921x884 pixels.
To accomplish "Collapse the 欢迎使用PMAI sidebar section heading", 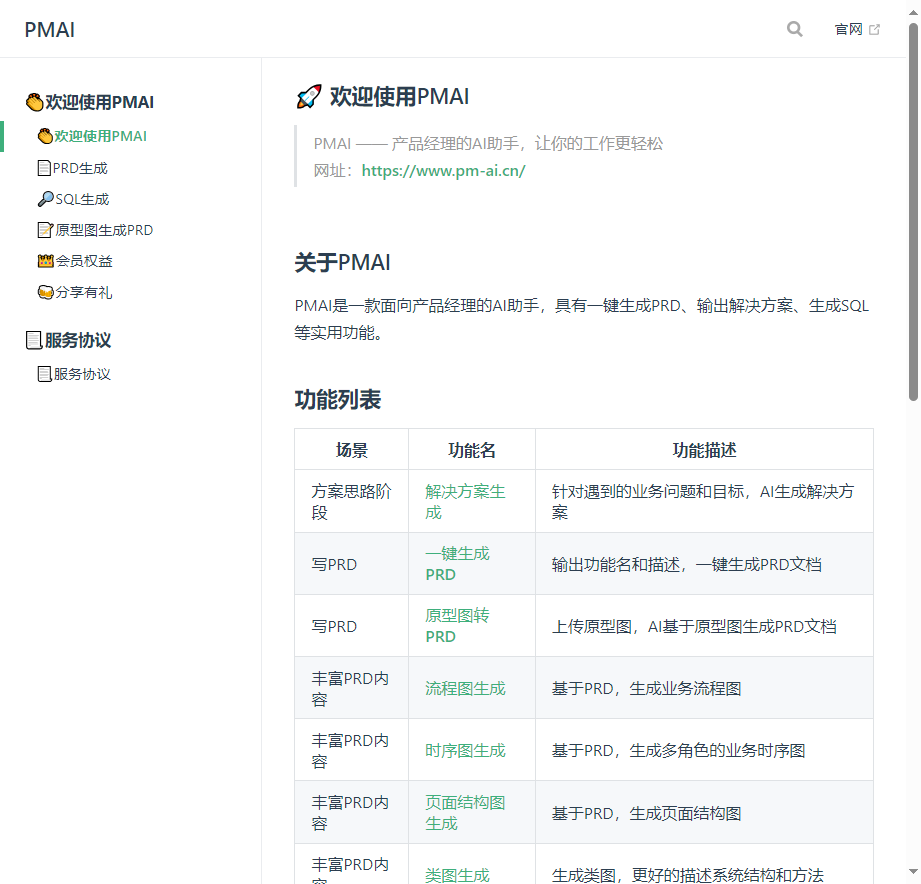I will (x=90, y=102).
